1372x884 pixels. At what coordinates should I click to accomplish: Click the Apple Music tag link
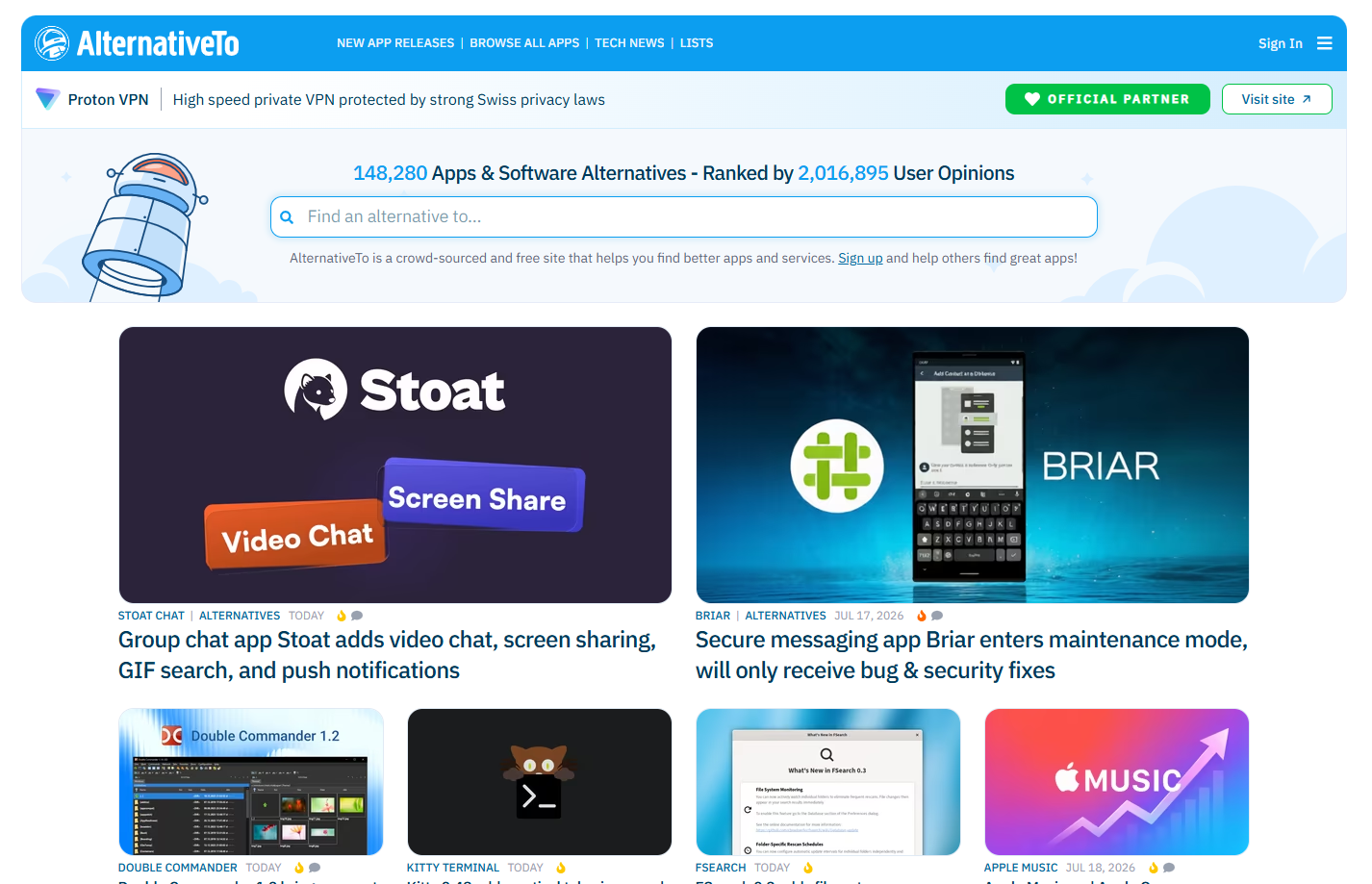point(1021,868)
